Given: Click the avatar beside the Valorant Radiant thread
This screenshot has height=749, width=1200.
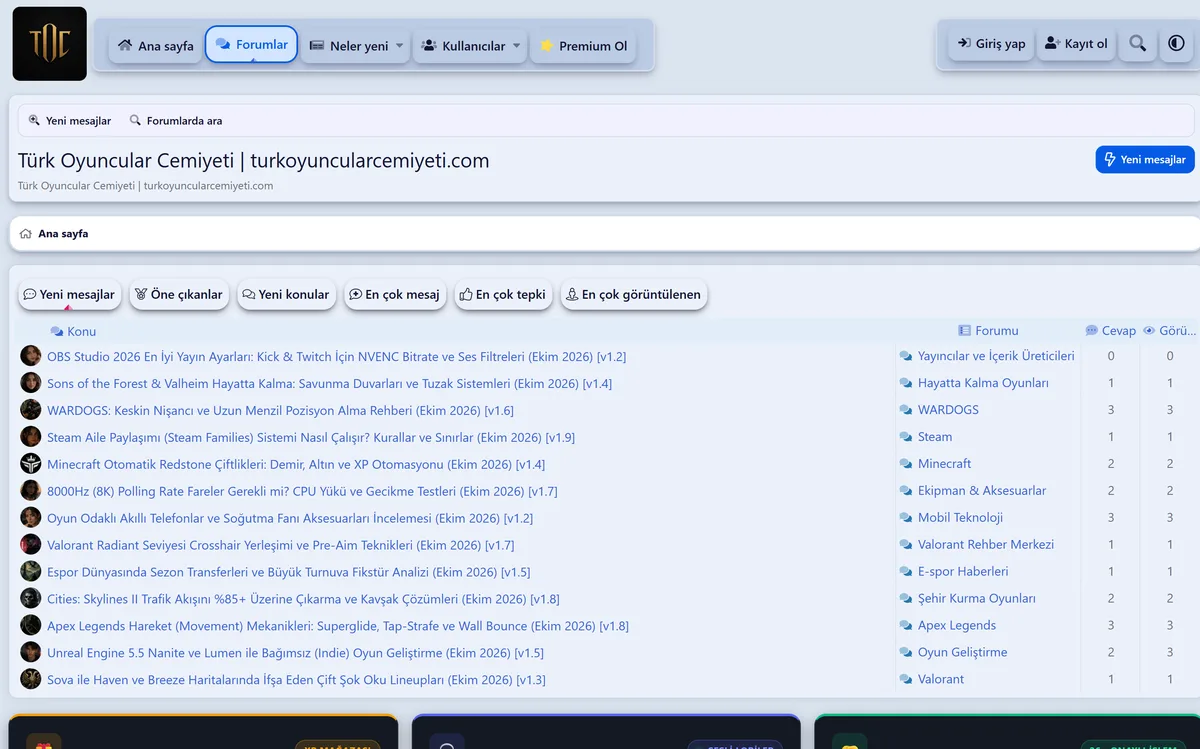Looking at the screenshot, I should [31, 545].
